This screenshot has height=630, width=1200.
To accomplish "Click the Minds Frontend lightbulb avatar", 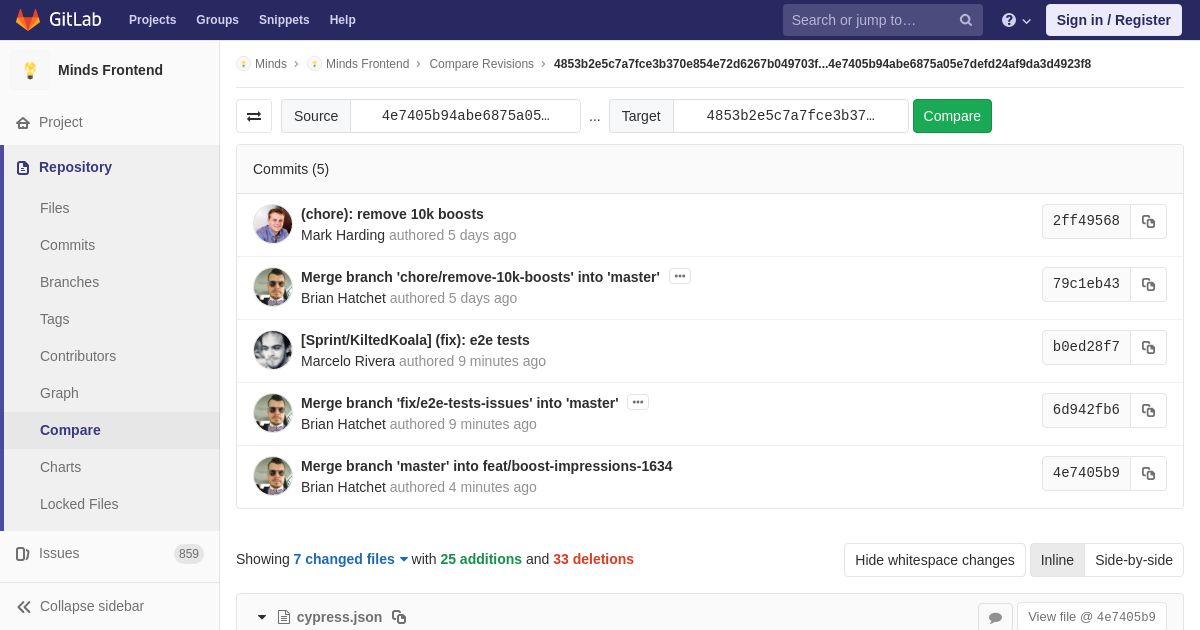I will point(30,70).
